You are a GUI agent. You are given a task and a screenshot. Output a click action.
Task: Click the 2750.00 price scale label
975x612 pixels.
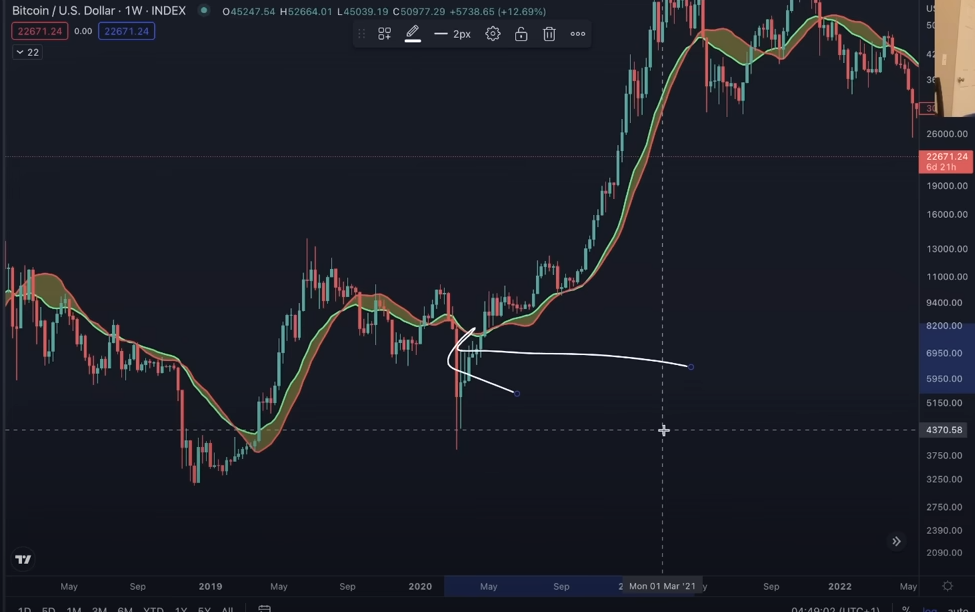(x=944, y=507)
